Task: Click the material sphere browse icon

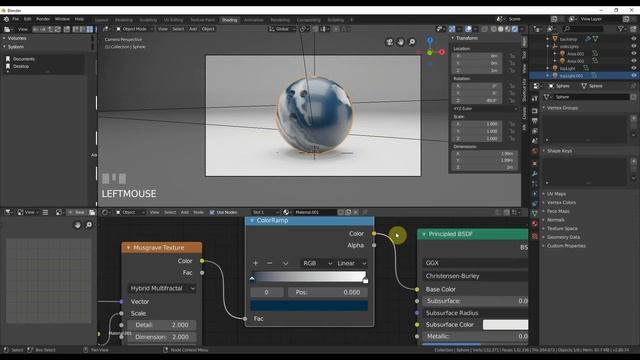Action: [x=286, y=212]
